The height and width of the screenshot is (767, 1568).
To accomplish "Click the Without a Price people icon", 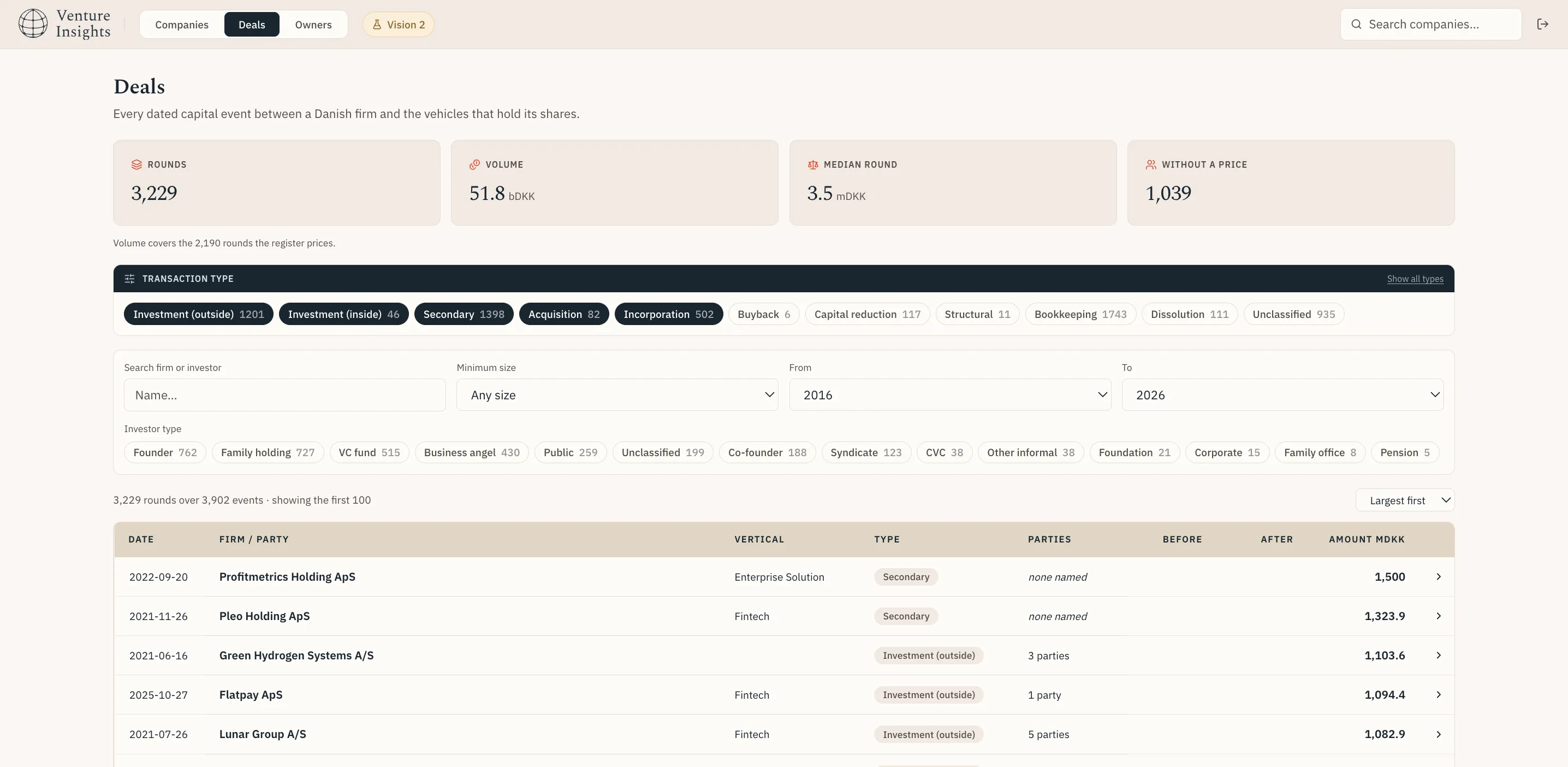I will click(1151, 164).
